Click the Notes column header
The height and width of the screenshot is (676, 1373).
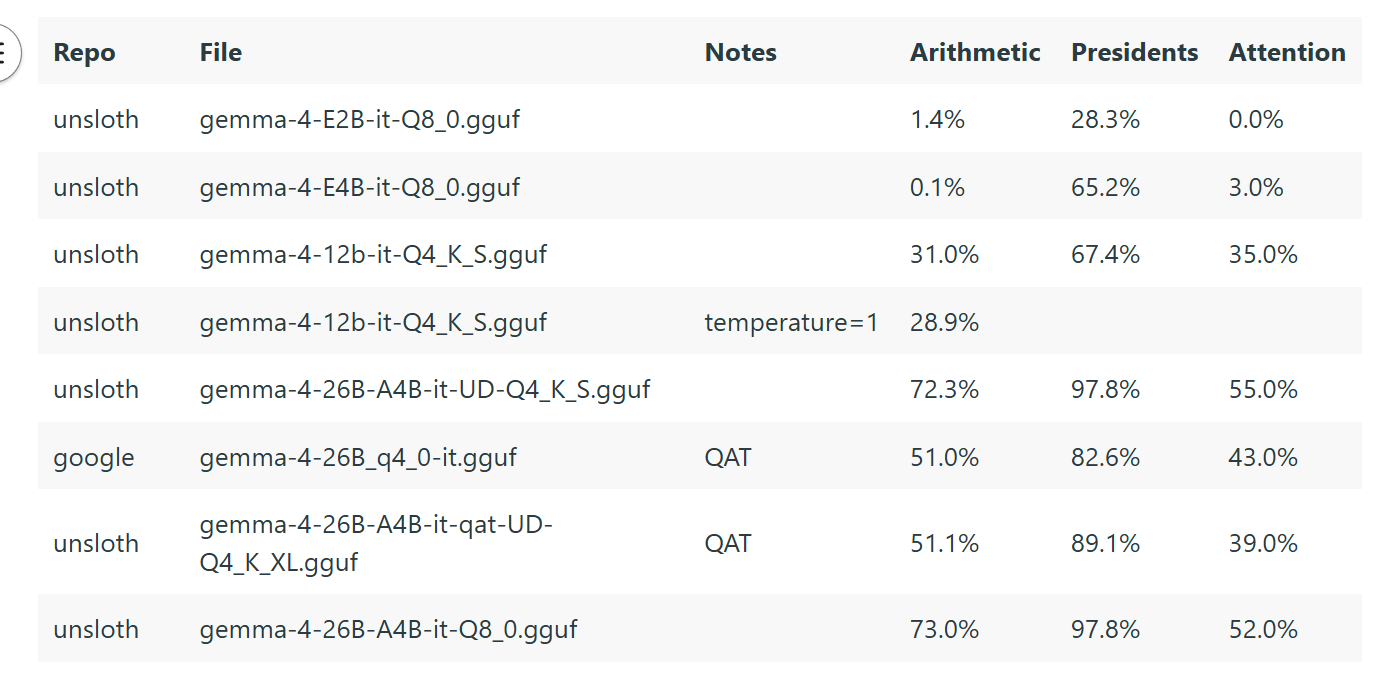pyautogui.click(x=740, y=53)
